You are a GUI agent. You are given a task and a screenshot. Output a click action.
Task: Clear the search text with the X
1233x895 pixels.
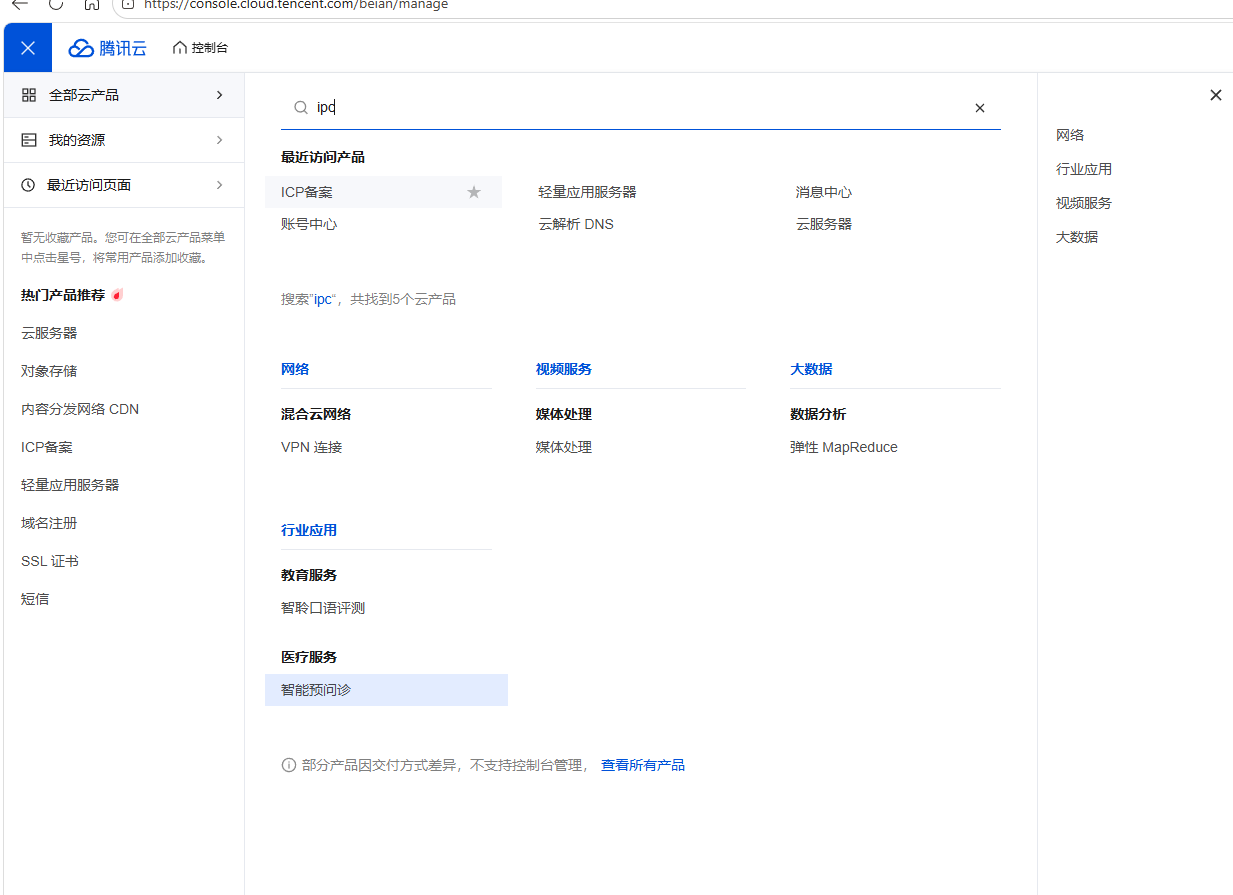[x=980, y=108]
